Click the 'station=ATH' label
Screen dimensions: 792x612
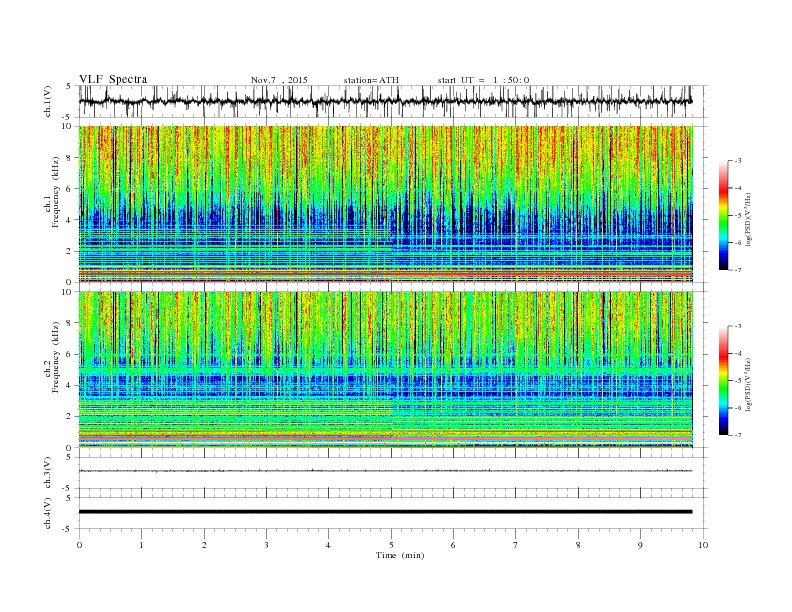pos(371,80)
